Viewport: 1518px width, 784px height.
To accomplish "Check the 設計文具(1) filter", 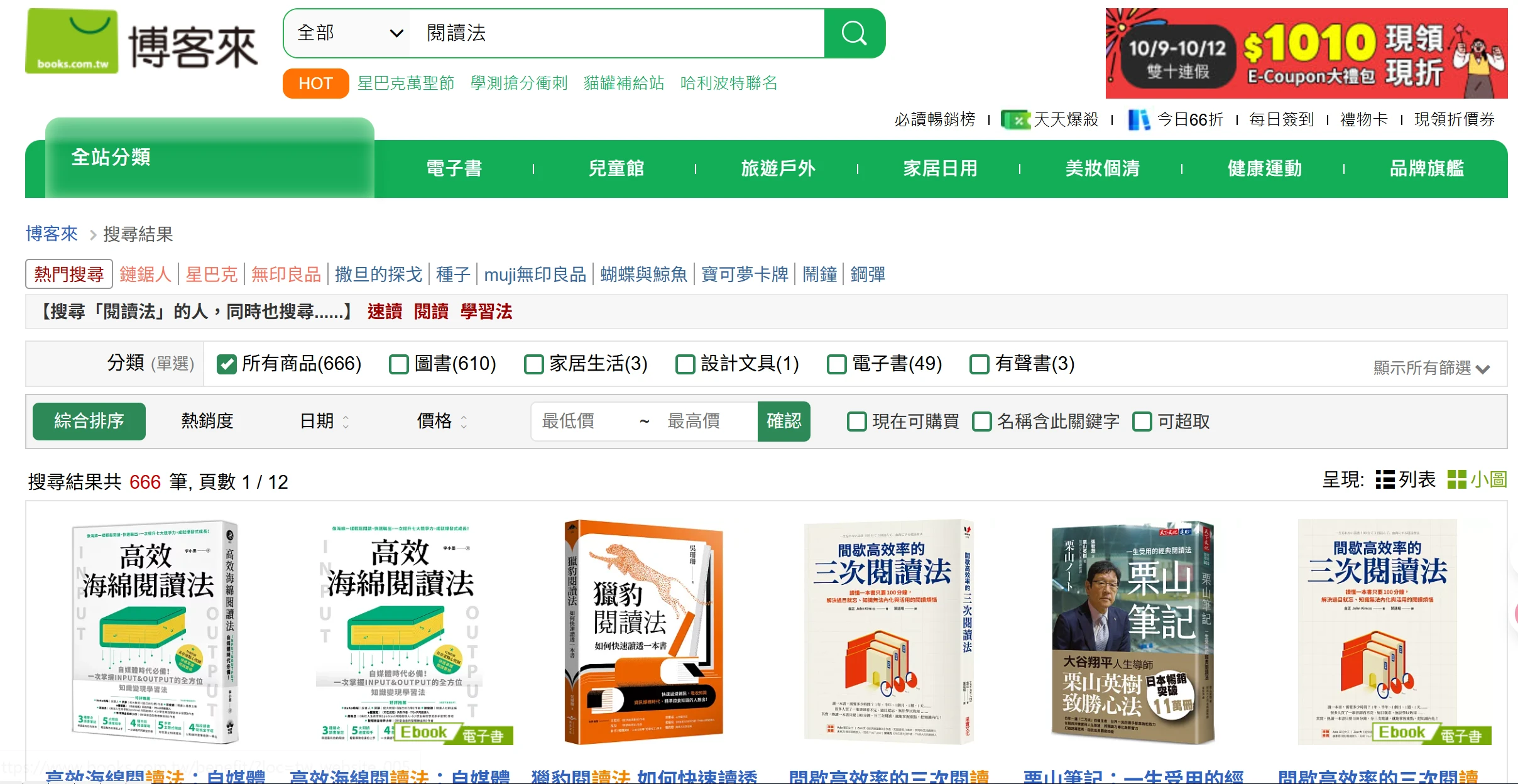I will (x=685, y=364).
